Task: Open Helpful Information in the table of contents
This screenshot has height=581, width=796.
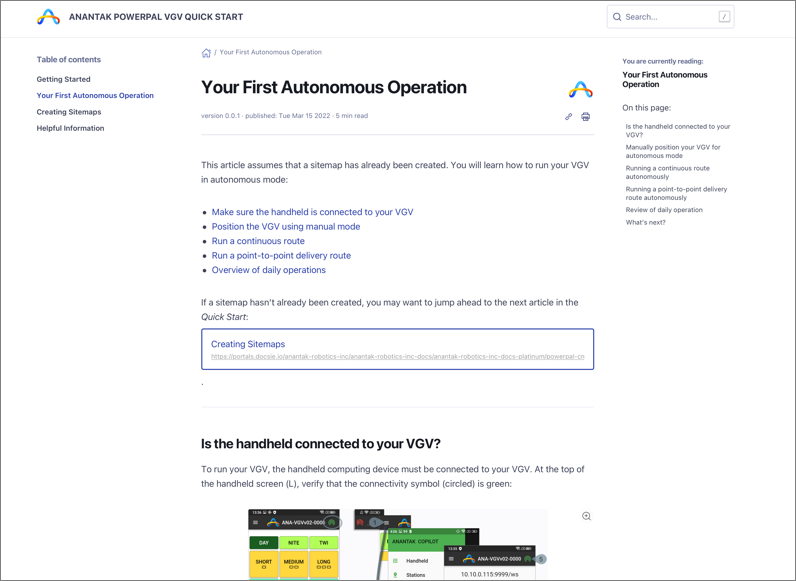Action: (70, 128)
